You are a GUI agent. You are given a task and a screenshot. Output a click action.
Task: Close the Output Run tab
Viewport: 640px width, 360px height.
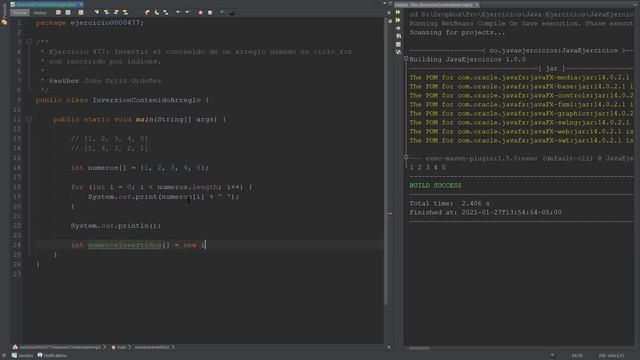coord(477,4)
